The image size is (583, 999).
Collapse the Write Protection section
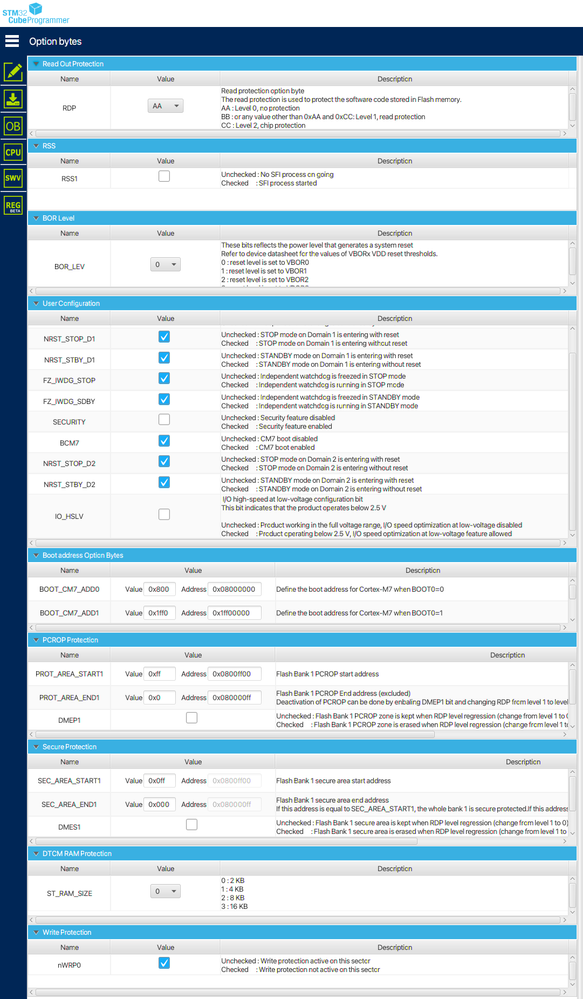[x=36, y=932]
